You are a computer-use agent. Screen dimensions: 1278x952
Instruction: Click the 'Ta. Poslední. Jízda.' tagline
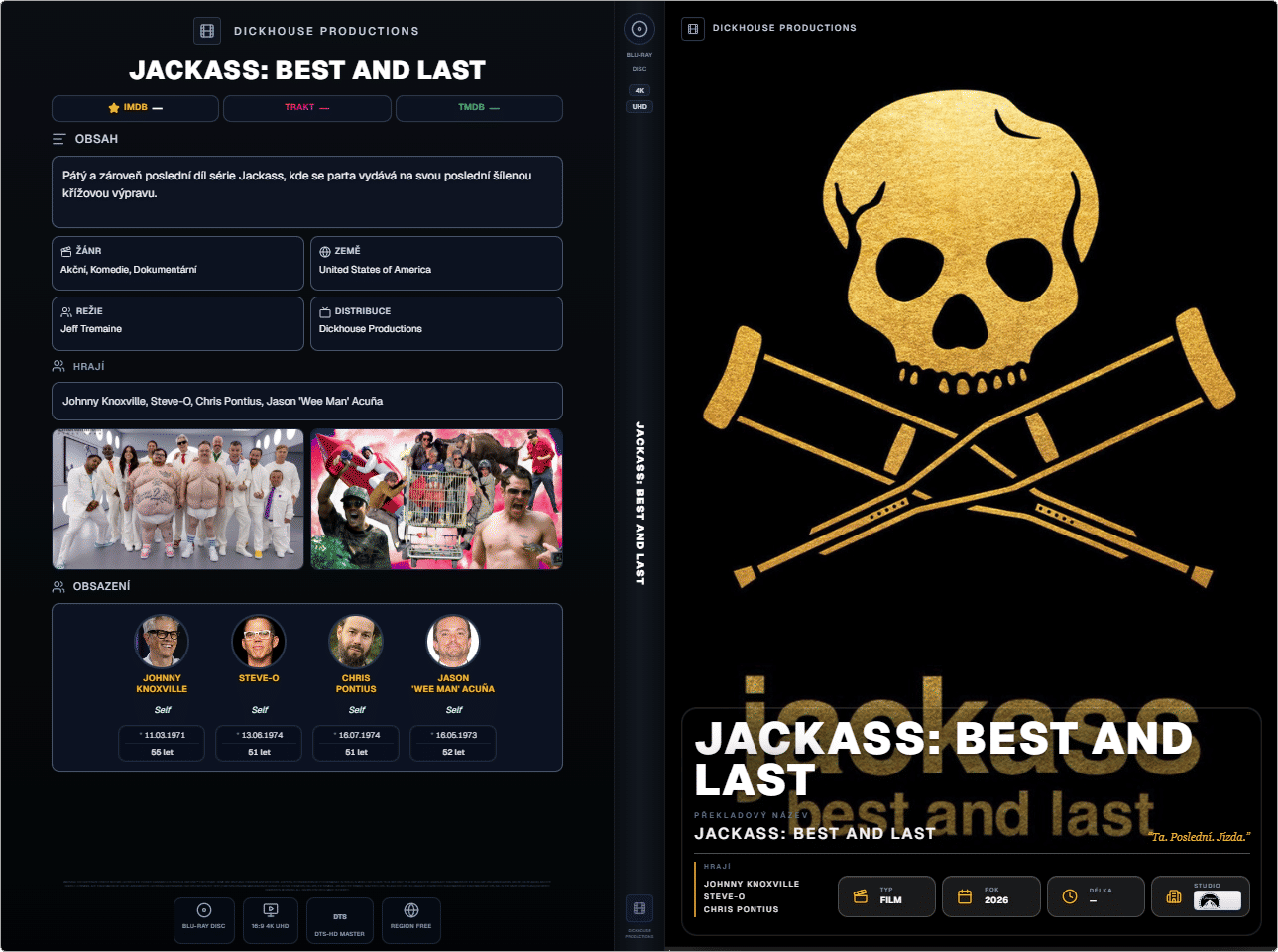1200,837
